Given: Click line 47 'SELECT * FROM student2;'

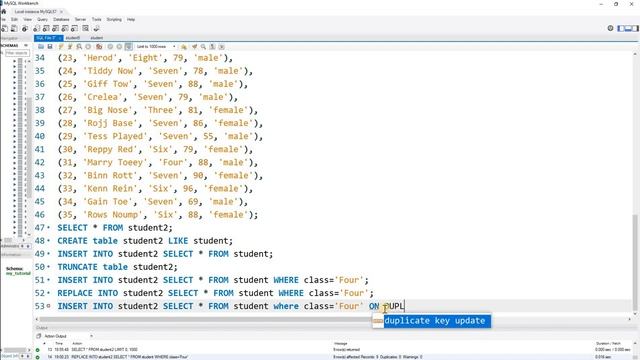Looking at the screenshot, I should coord(115,228).
